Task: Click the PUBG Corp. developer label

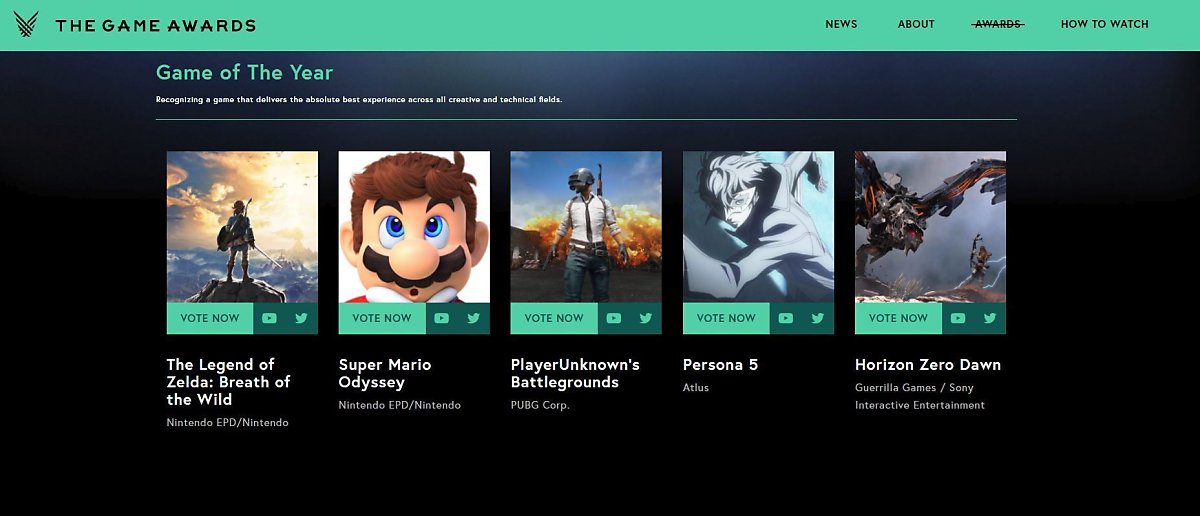Action: click(540, 405)
